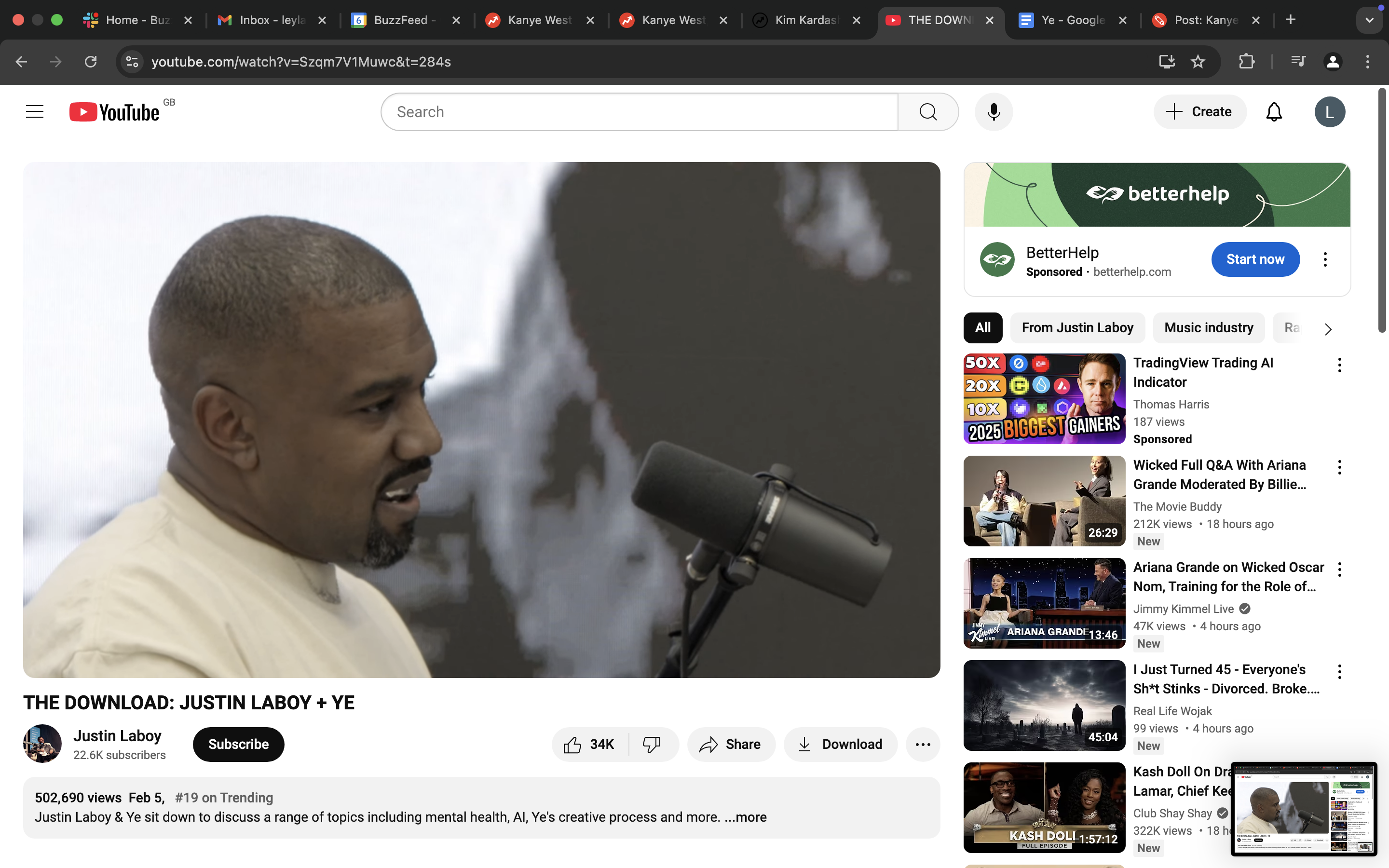Click the Search input field
The width and height of the screenshot is (1389, 868).
pyautogui.click(x=639, y=111)
